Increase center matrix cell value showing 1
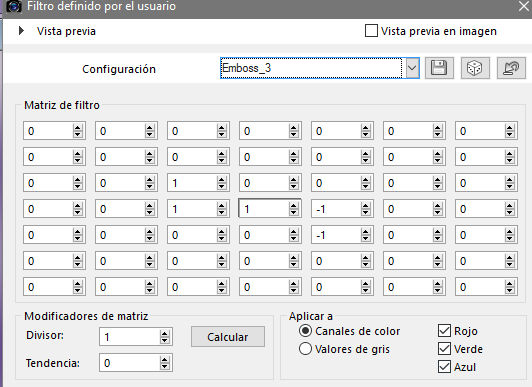This screenshot has width=532, height=387. 293,206
